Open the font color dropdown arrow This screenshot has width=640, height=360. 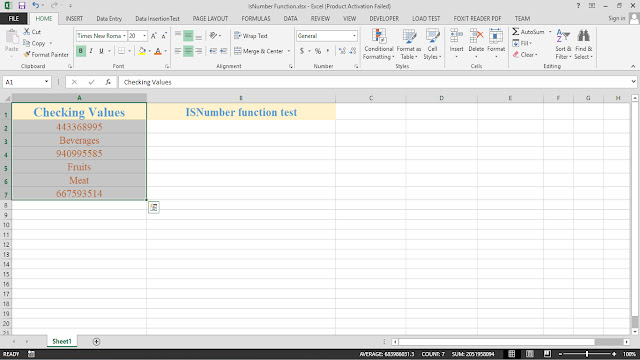[x=165, y=51]
